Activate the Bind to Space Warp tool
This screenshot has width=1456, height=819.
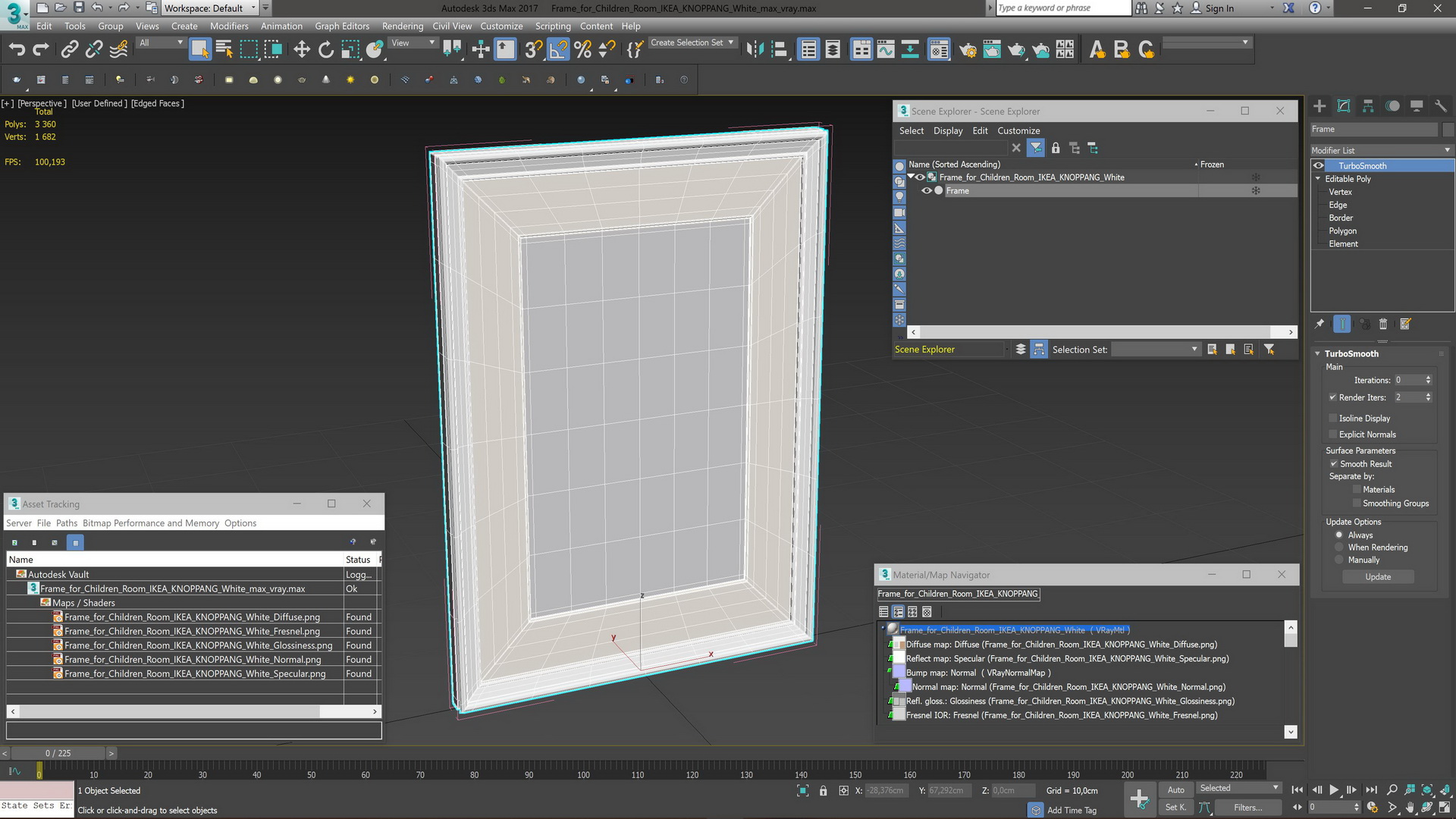tap(119, 50)
